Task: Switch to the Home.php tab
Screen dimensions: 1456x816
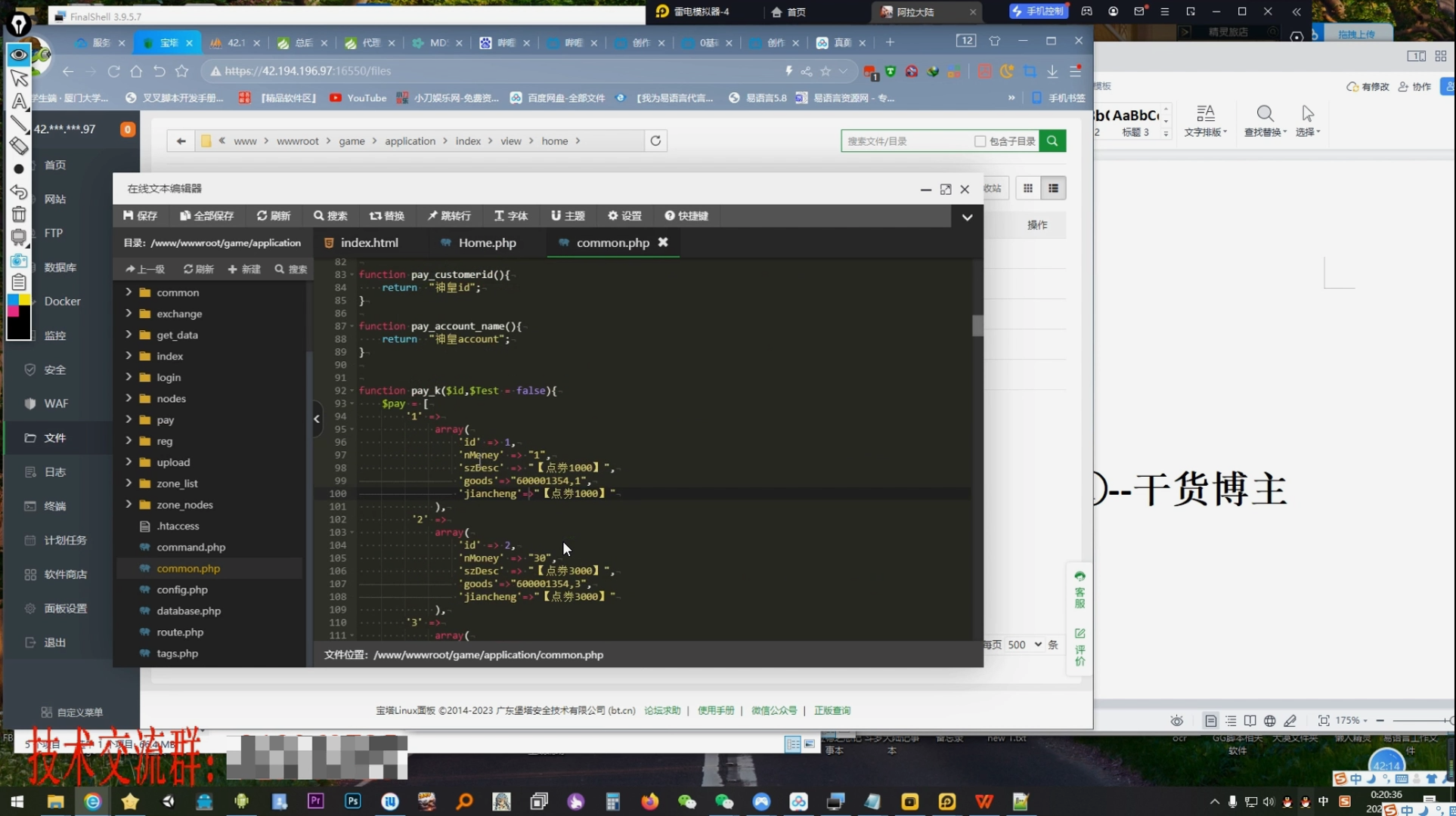Action: coord(487,243)
